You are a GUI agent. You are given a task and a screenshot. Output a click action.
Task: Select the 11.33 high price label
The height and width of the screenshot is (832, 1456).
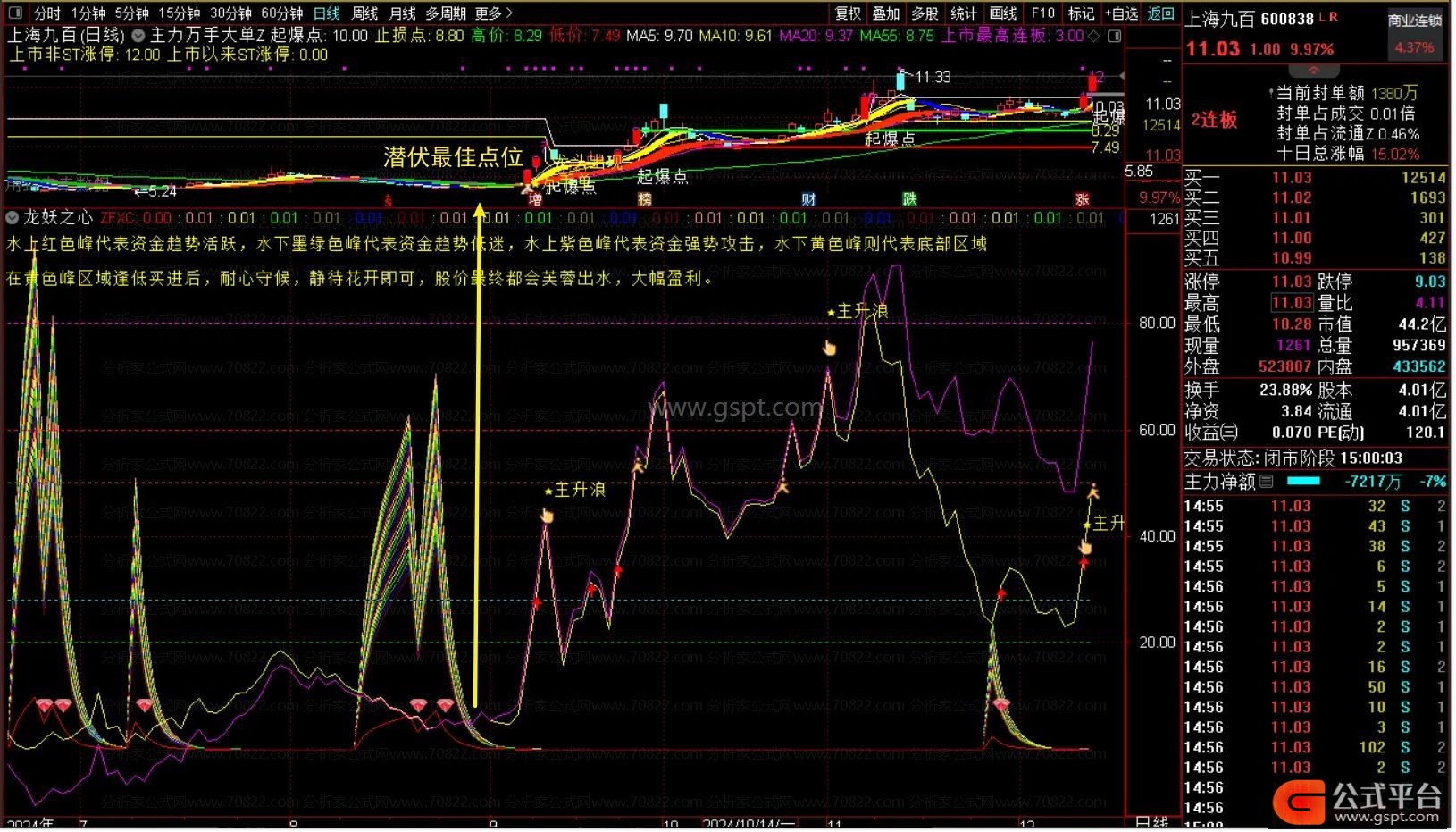click(x=933, y=78)
